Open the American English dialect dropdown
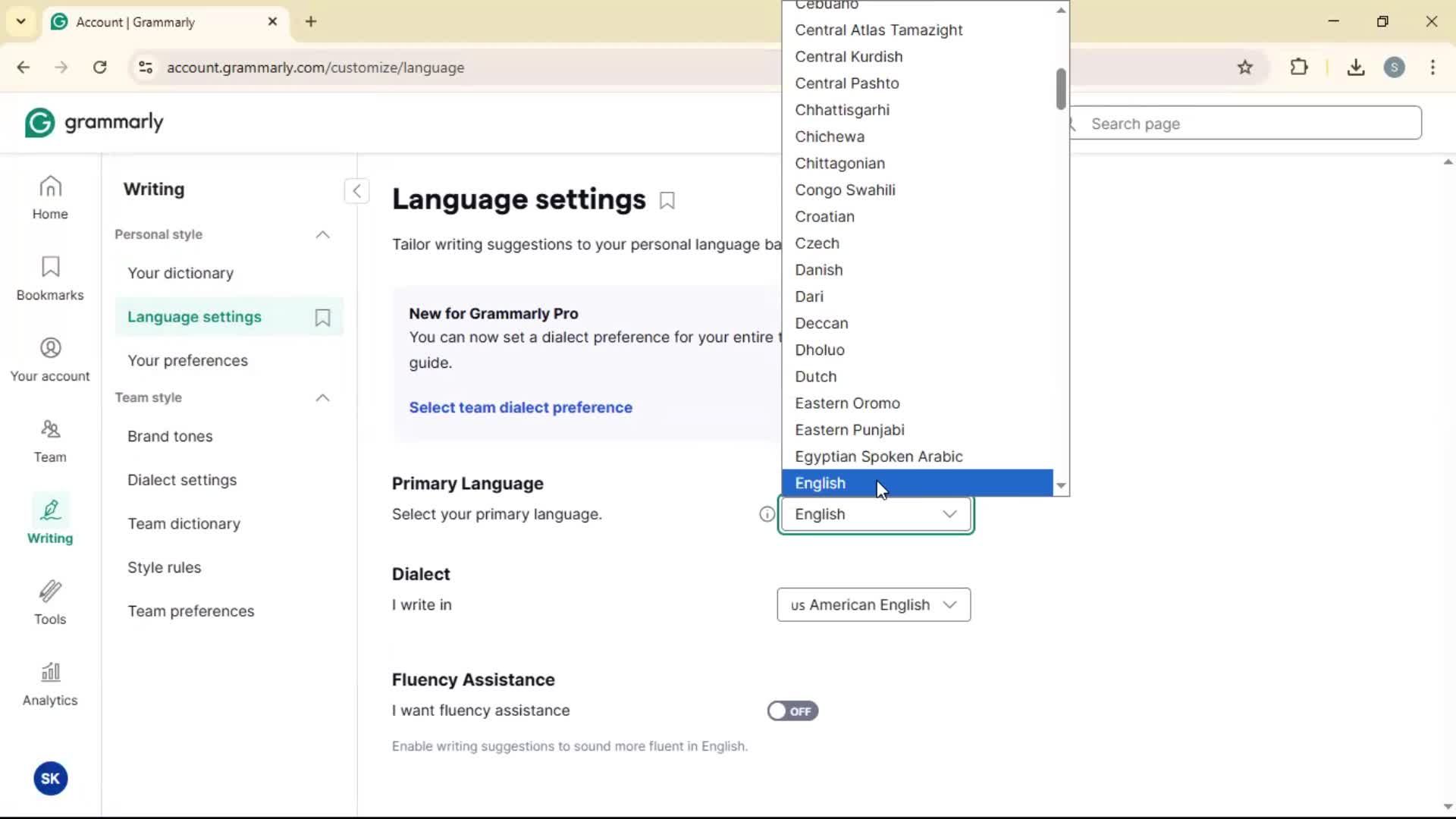The height and width of the screenshot is (819, 1456). coord(874,605)
